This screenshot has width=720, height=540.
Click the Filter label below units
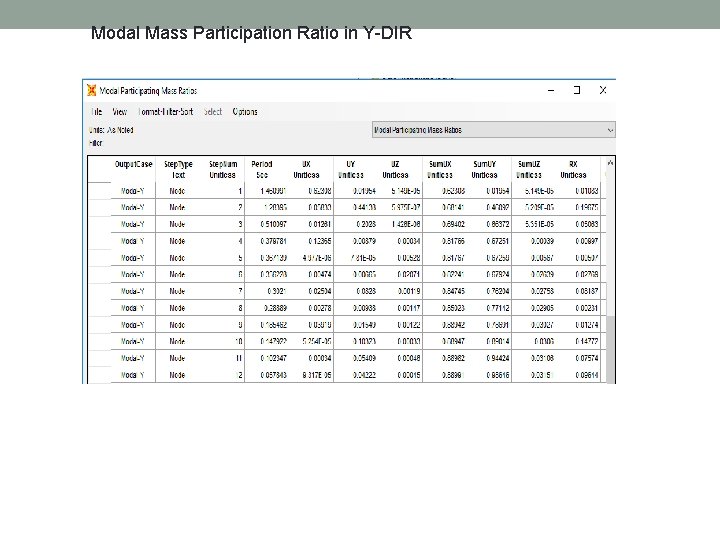(96, 143)
